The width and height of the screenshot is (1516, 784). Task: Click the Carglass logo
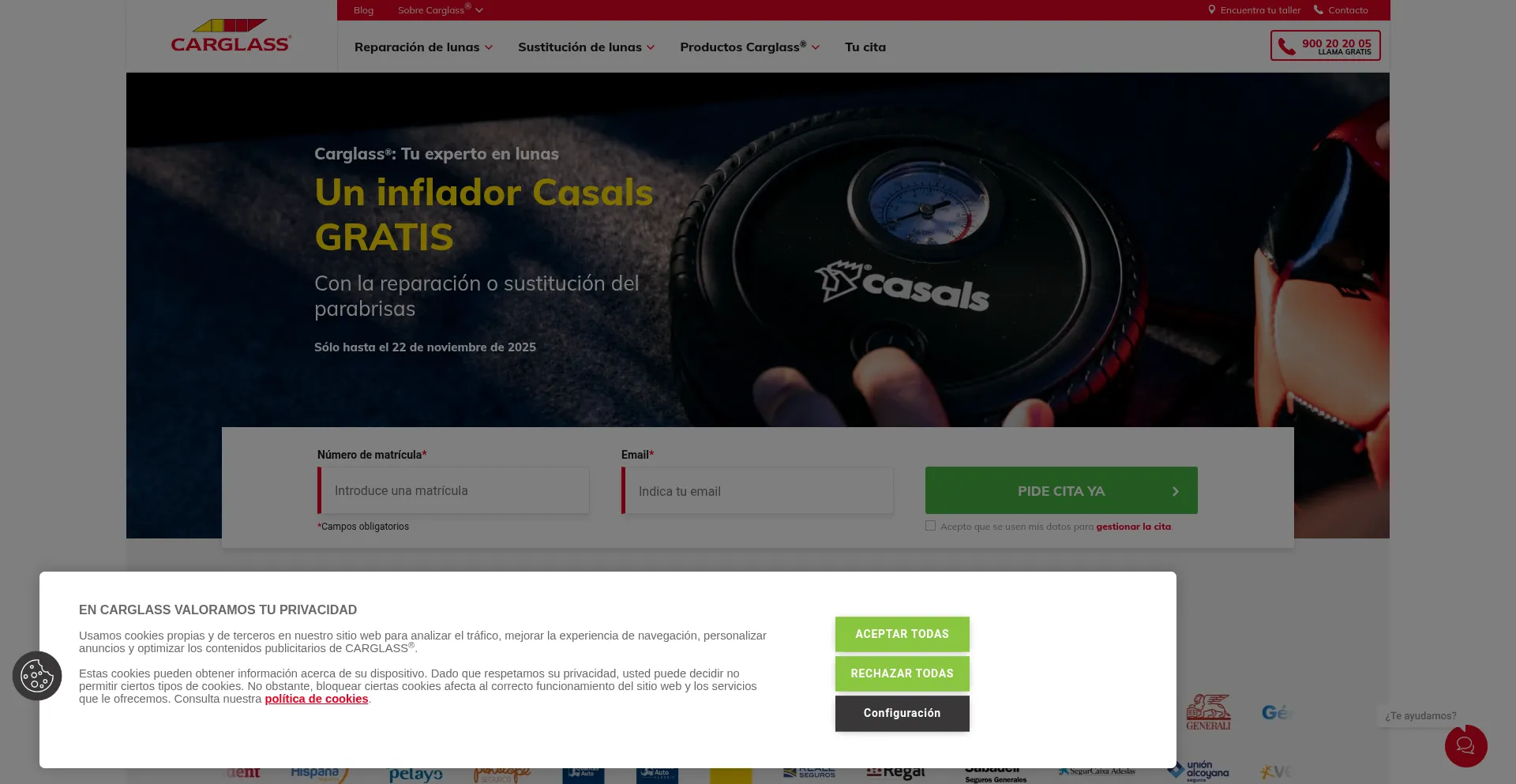click(x=231, y=36)
